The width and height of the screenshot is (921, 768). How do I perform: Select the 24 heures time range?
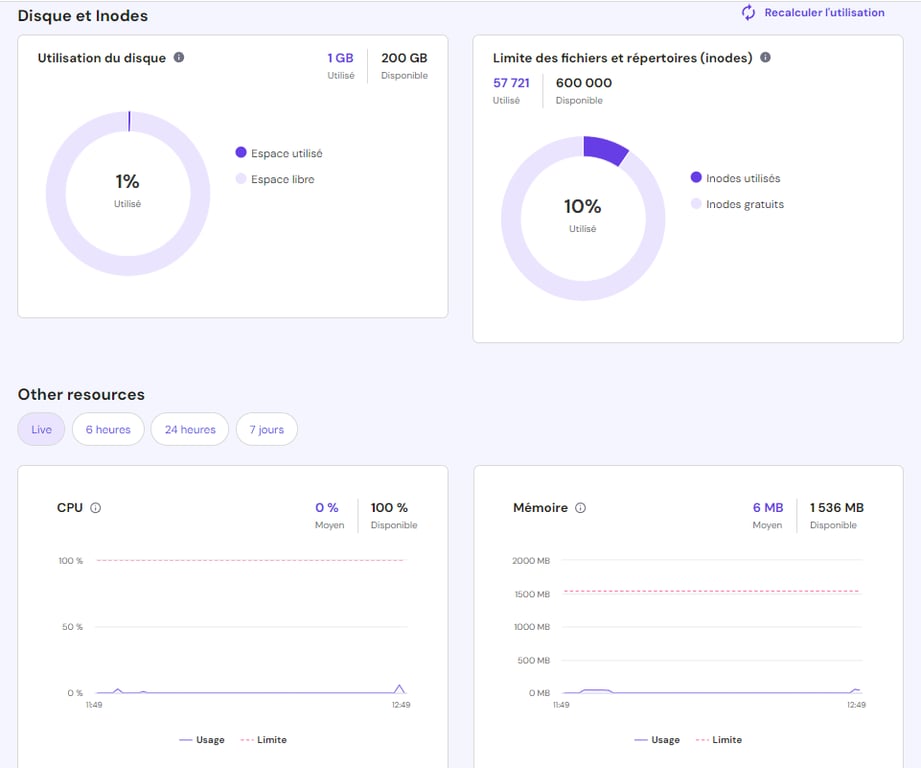click(189, 429)
